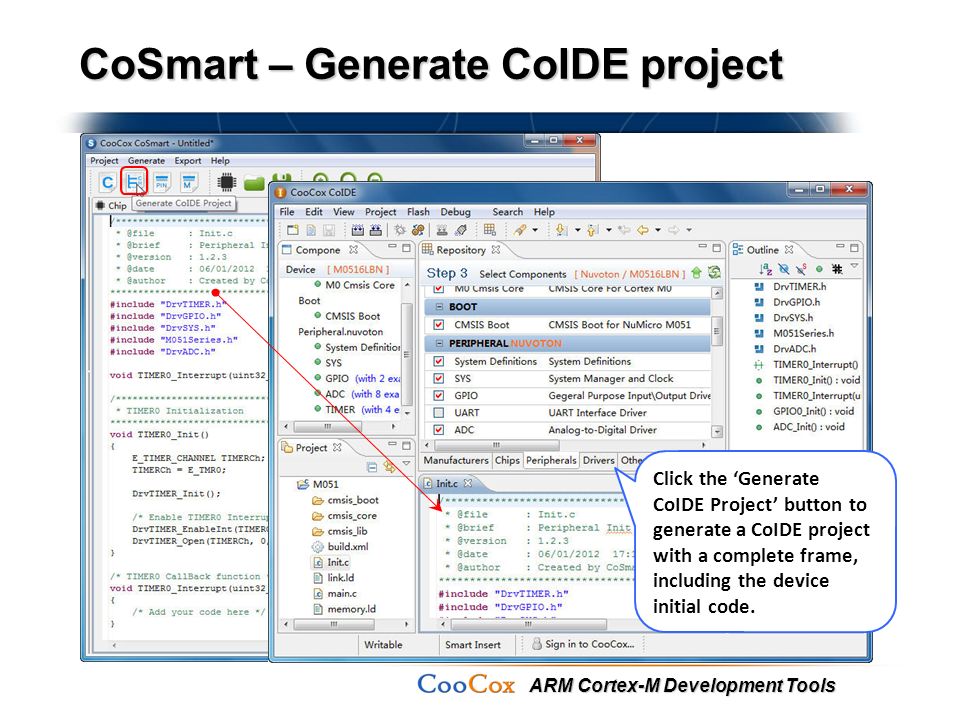Toggle the SYS component checkbox
The image size is (960, 720).
tap(438, 378)
